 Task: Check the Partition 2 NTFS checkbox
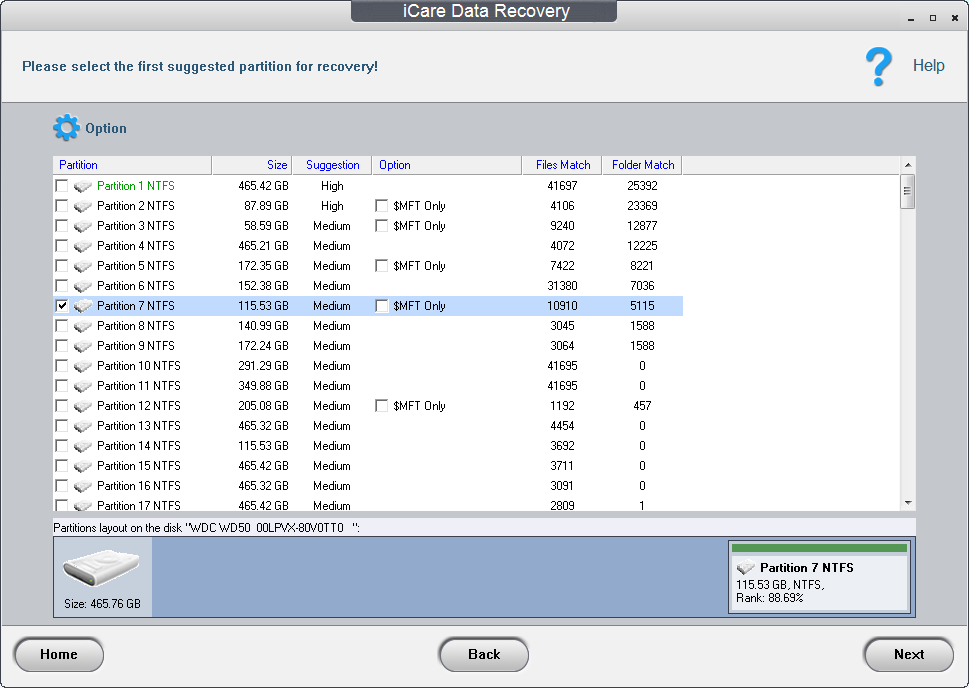(x=62, y=205)
